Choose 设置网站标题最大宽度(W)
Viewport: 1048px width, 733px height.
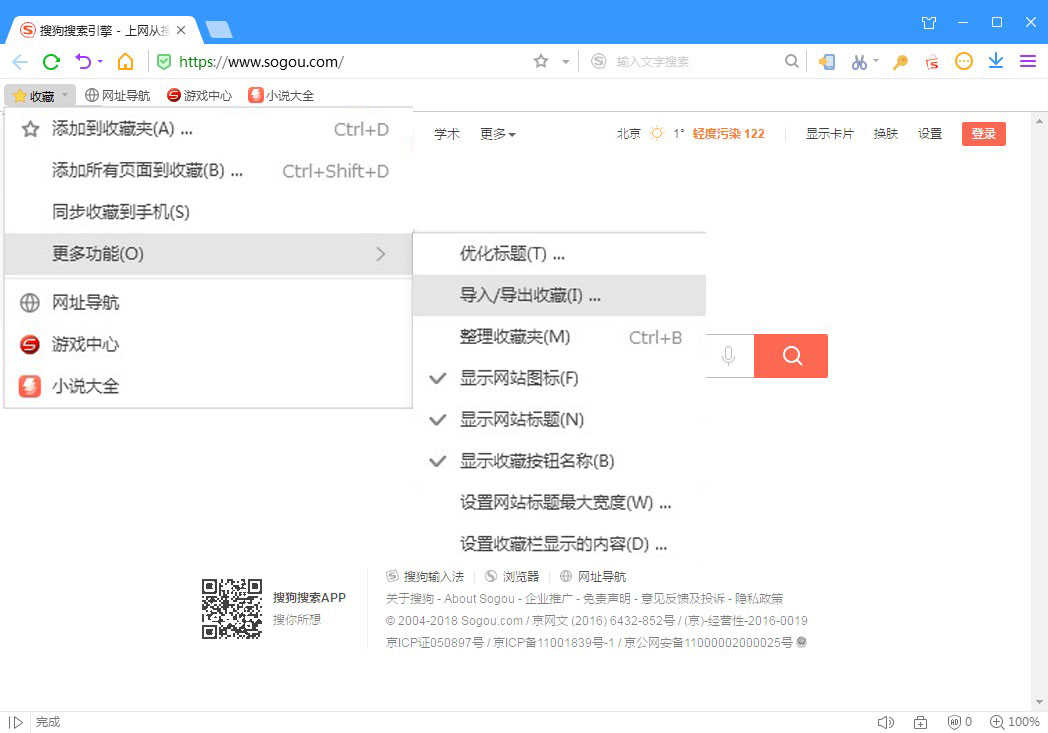point(559,502)
